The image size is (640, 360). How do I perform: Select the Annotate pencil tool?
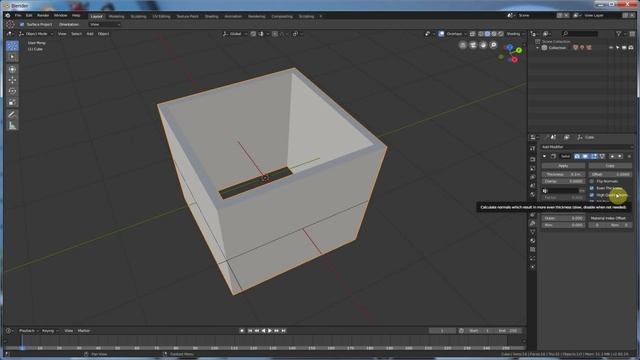[12, 115]
